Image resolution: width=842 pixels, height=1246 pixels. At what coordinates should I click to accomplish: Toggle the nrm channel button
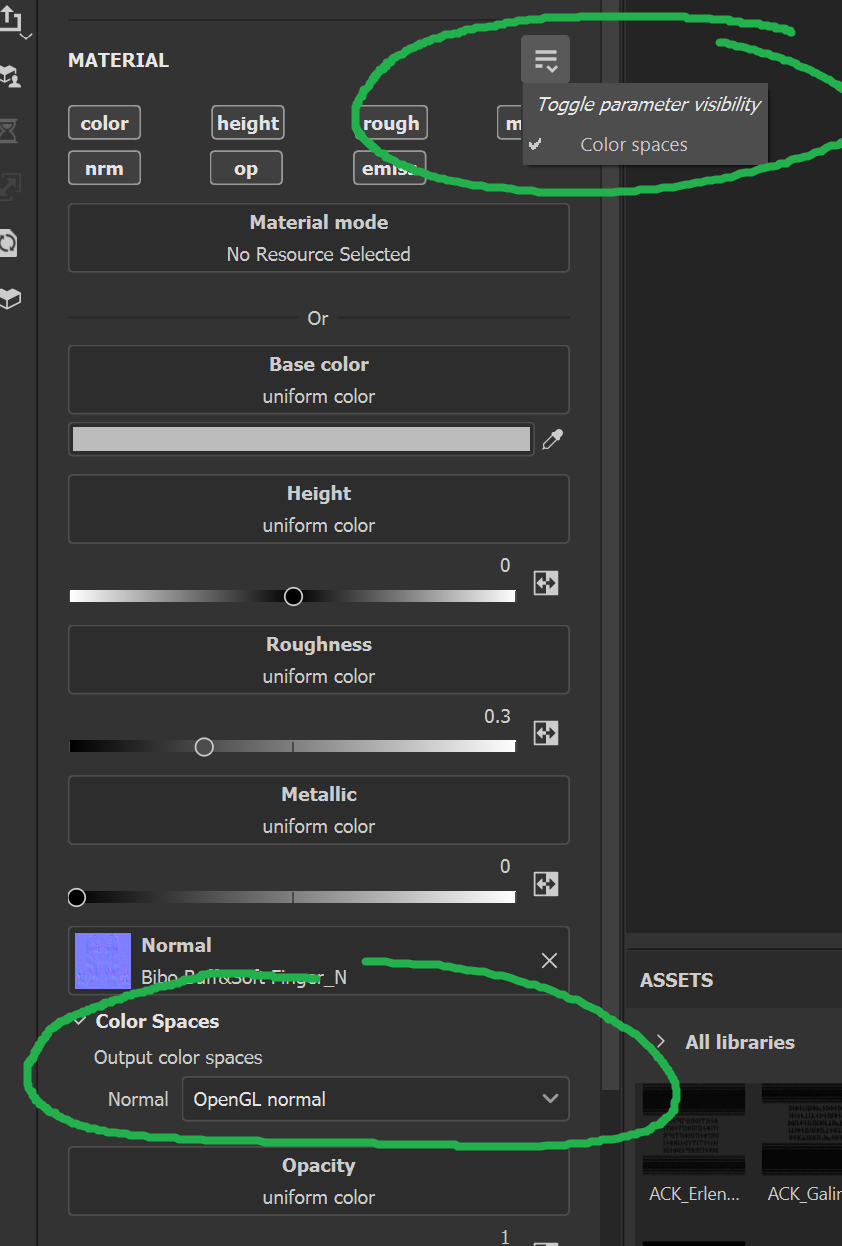[x=104, y=168]
